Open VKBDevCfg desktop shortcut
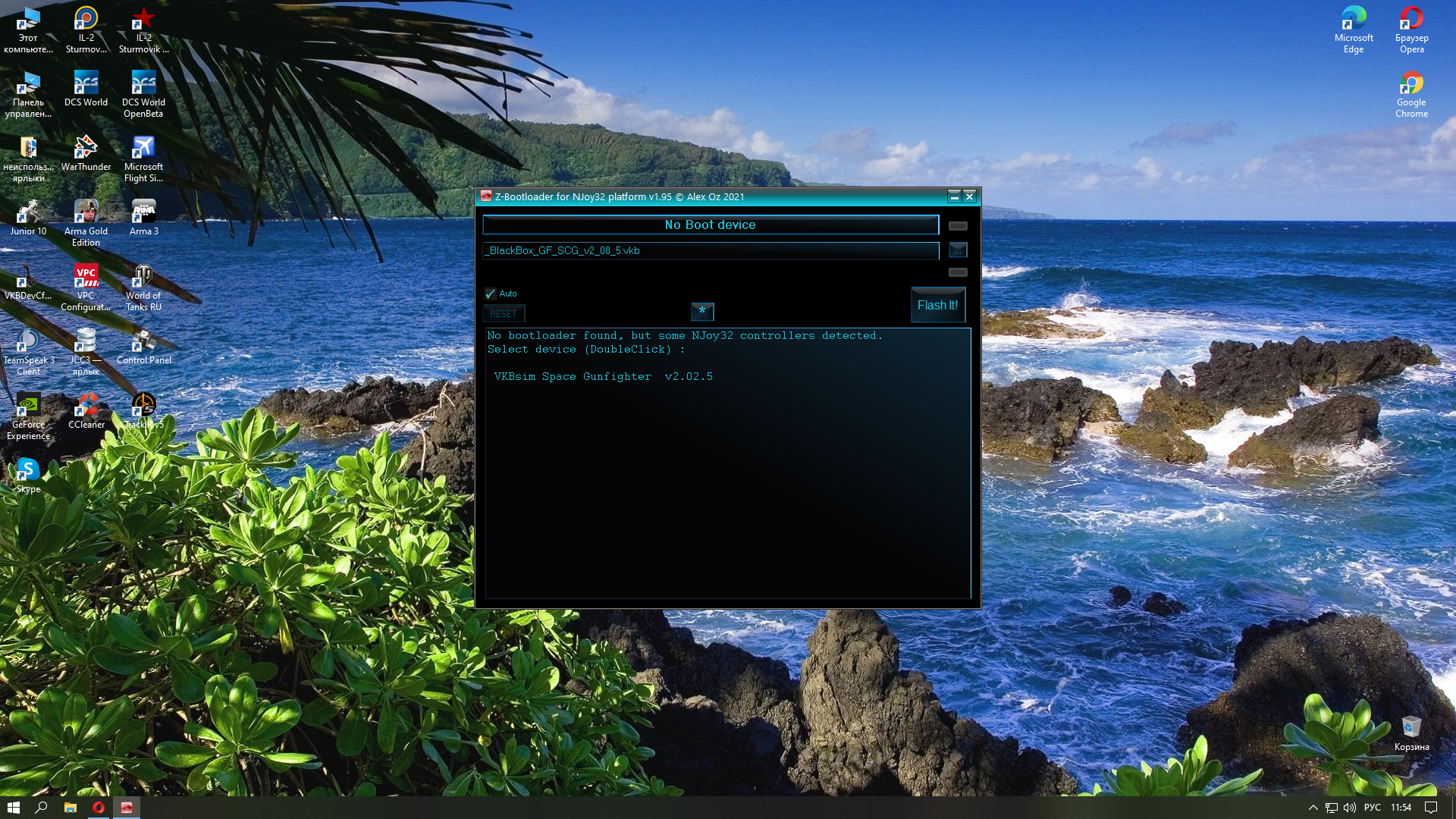 (x=28, y=281)
